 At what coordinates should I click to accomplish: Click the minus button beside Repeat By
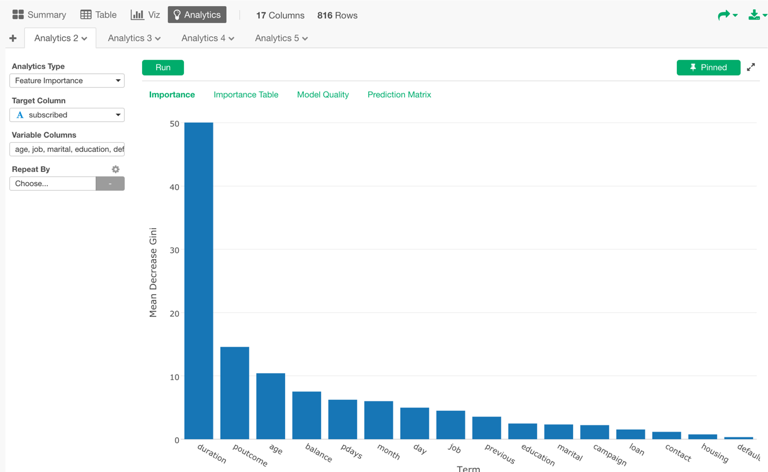110,184
